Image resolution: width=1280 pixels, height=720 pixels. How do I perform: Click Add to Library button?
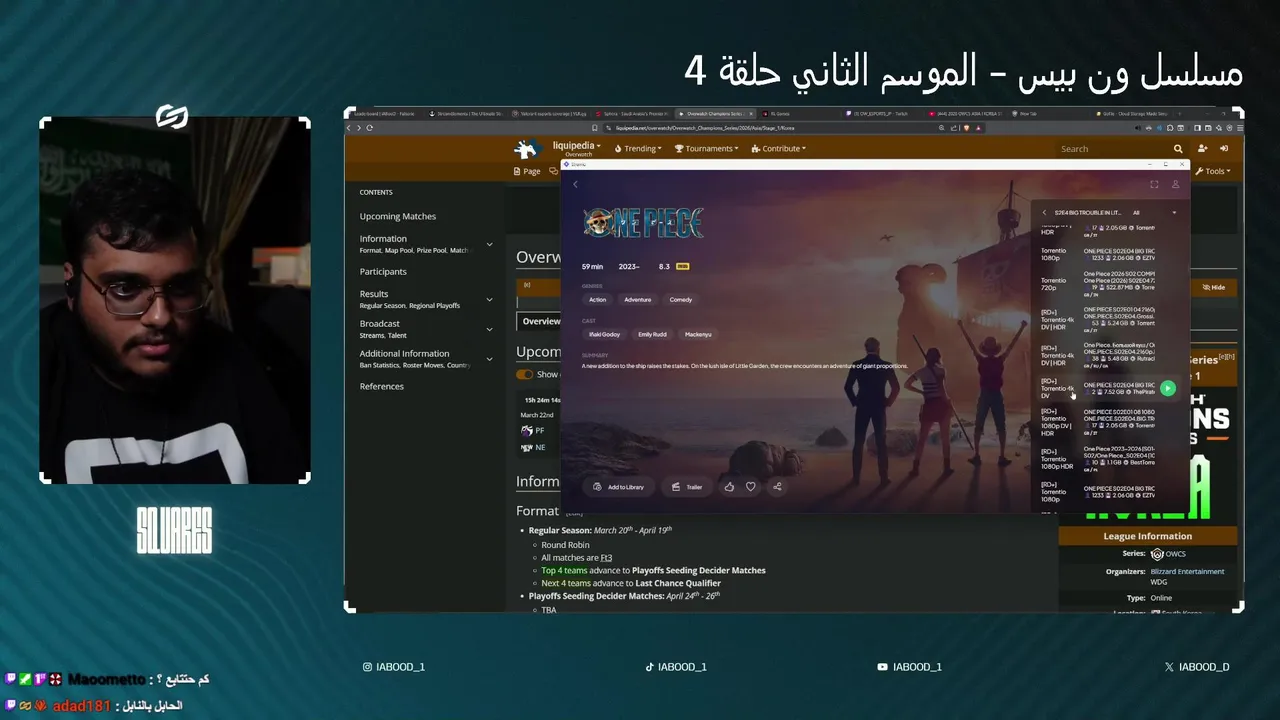[x=619, y=487]
